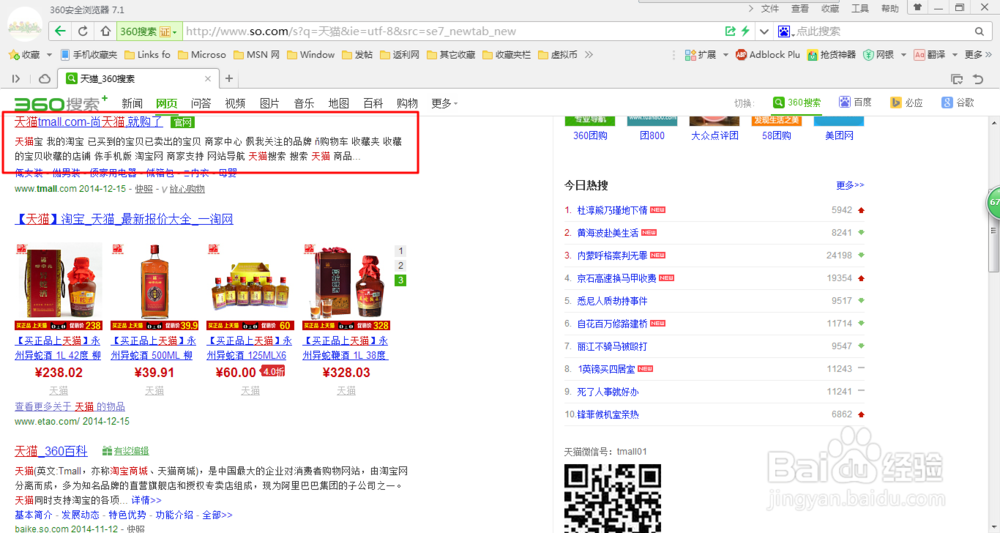Open the 文件 menu
Screen dimensions: 1000x533
tap(770, 8)
